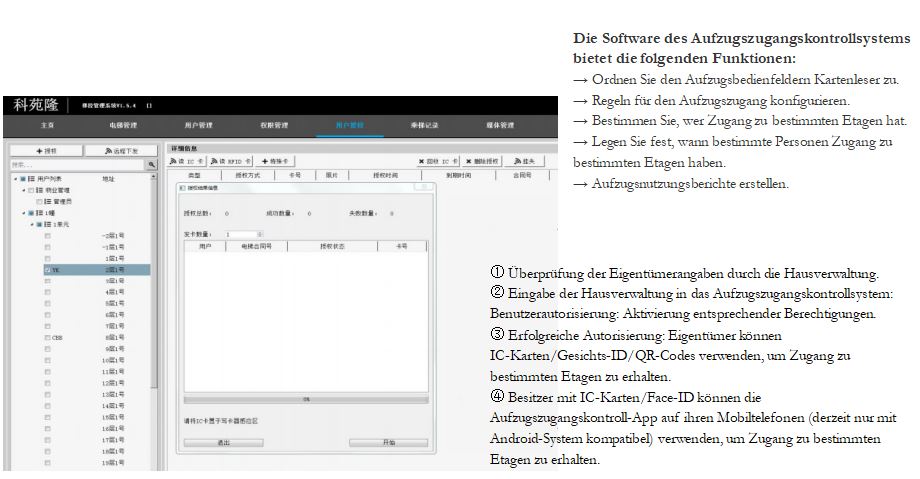Click the 读 RFID 卡 toolbar button
This screenshot has height=479, width=920.
pos(230,161)
